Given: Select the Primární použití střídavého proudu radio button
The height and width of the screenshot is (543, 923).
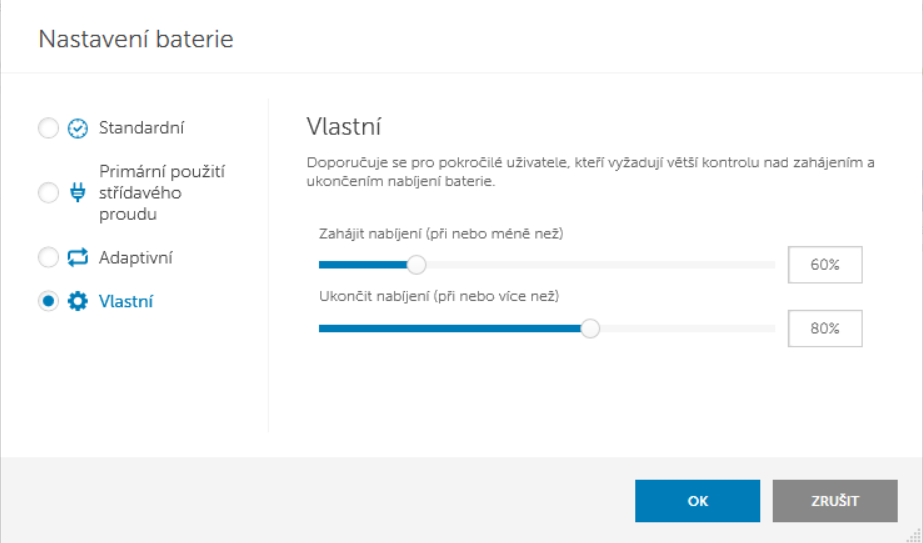Looking at the screenshot, I should click(x=47, y=194).
